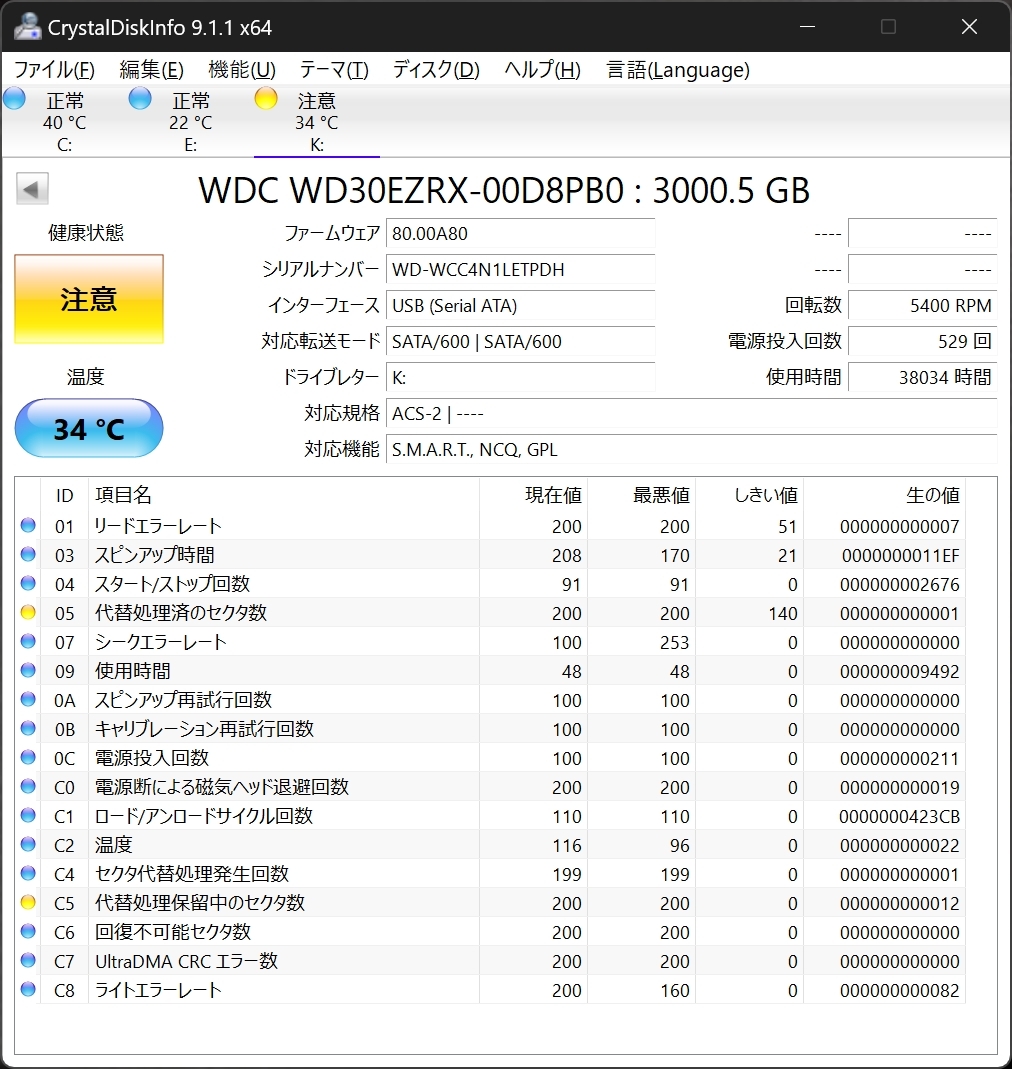
Task: Switch to the 注意 34 °C K: disk tab
Action: [316, 121]
